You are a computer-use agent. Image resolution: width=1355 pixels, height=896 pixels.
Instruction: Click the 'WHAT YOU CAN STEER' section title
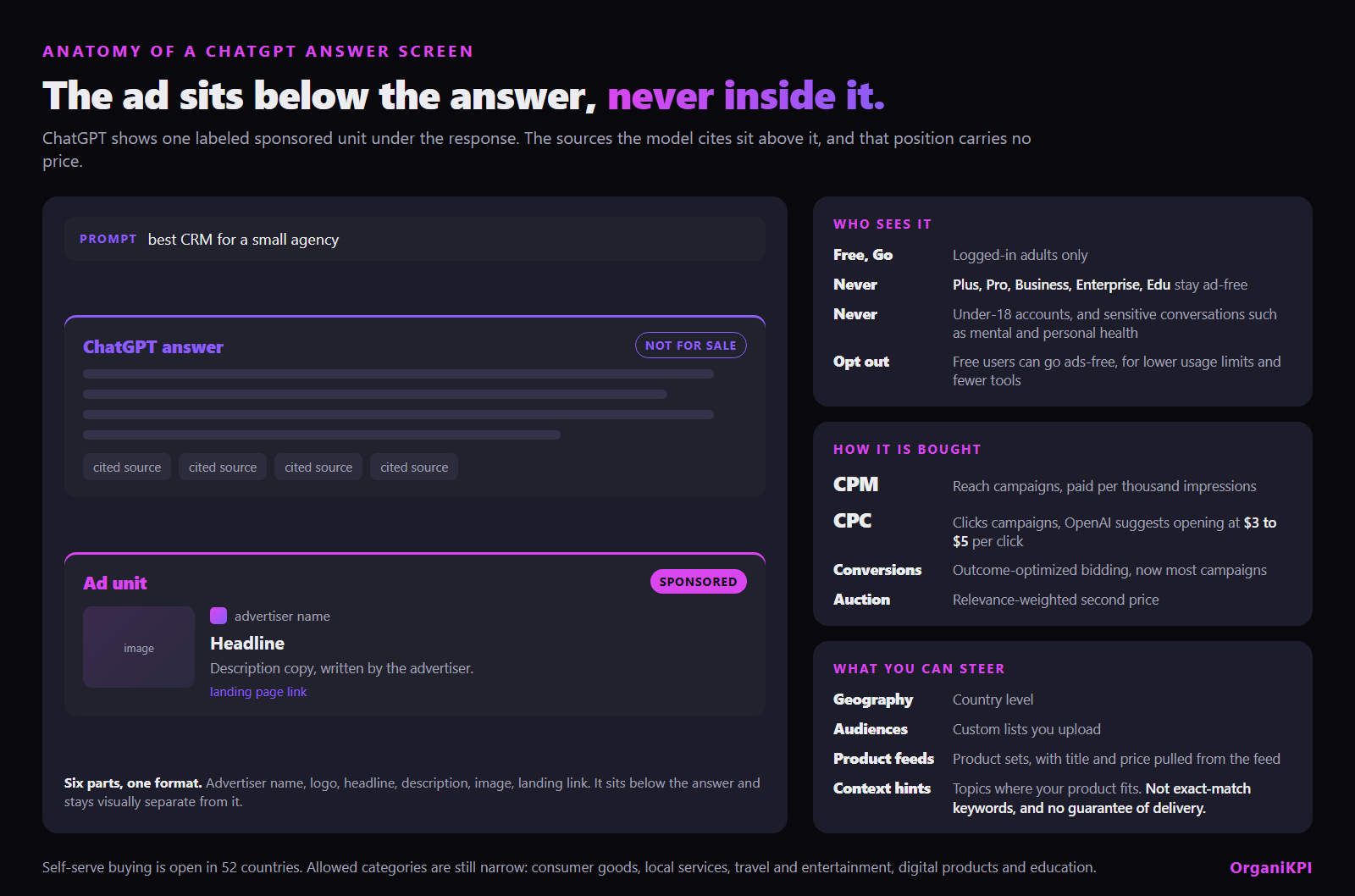coord(919,669)
